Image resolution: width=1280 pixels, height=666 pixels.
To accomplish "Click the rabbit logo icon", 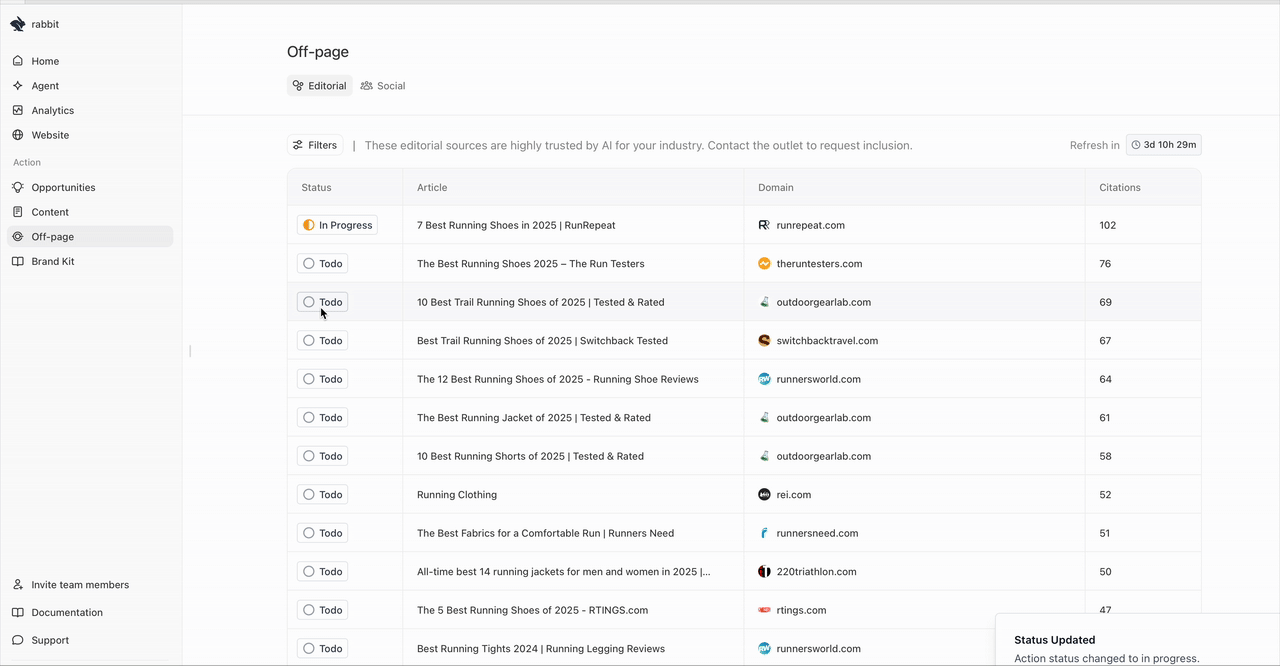I will click(18, 24).
